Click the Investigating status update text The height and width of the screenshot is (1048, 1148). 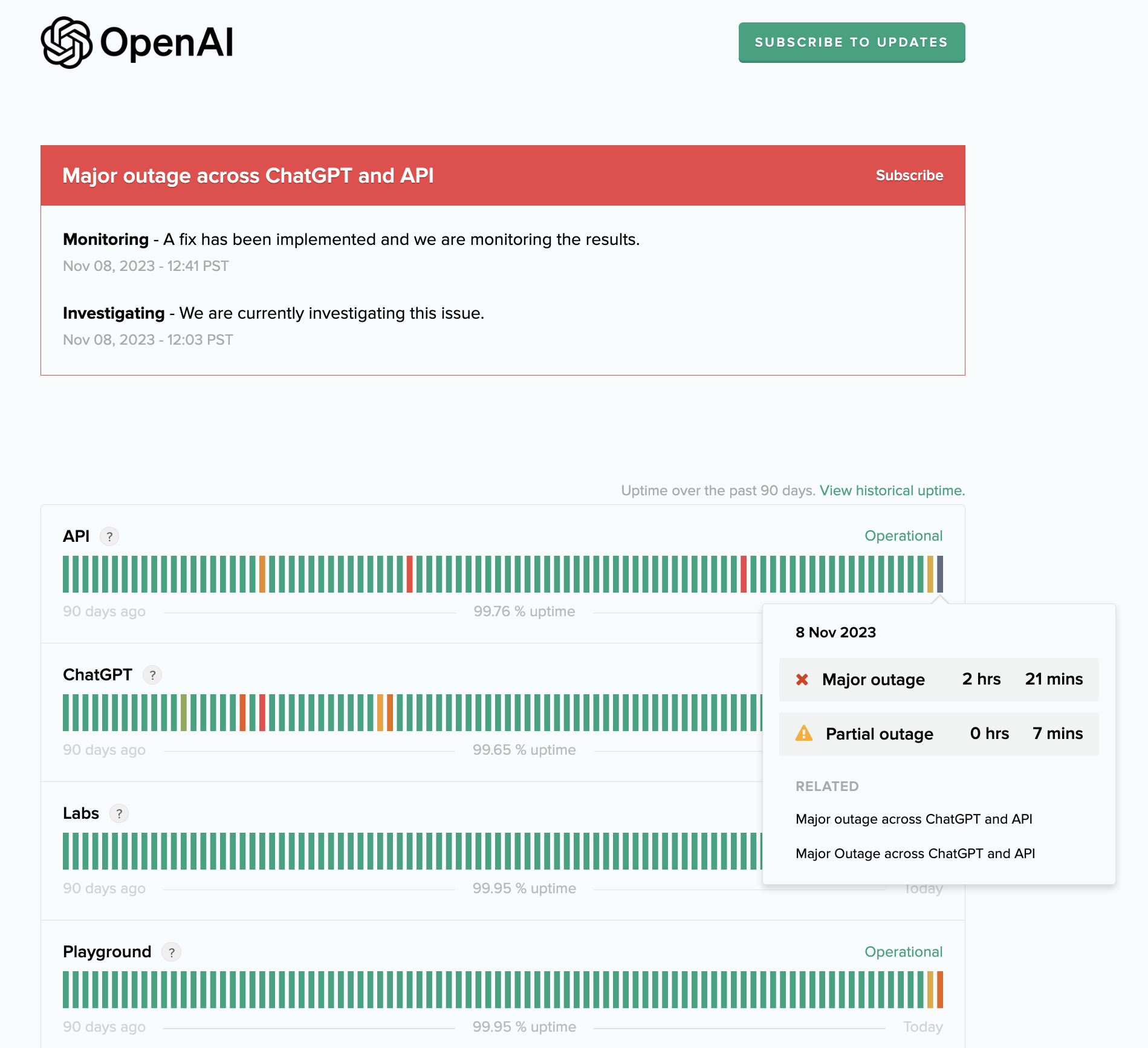tap(273, 313)
